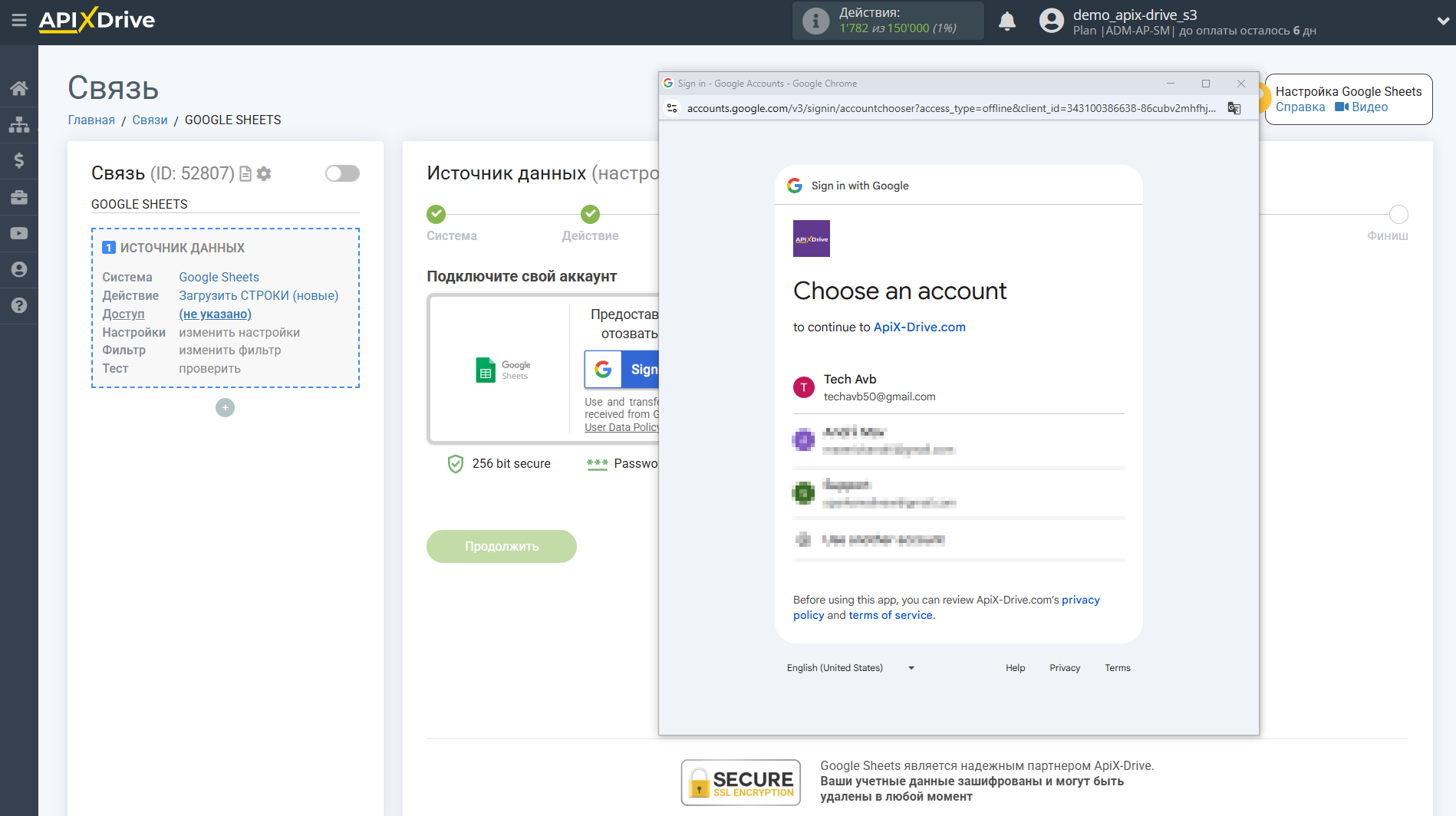Click the translate page icon in the address bar
Screen dimensions: 1456x816
[x=1234, y=108]
